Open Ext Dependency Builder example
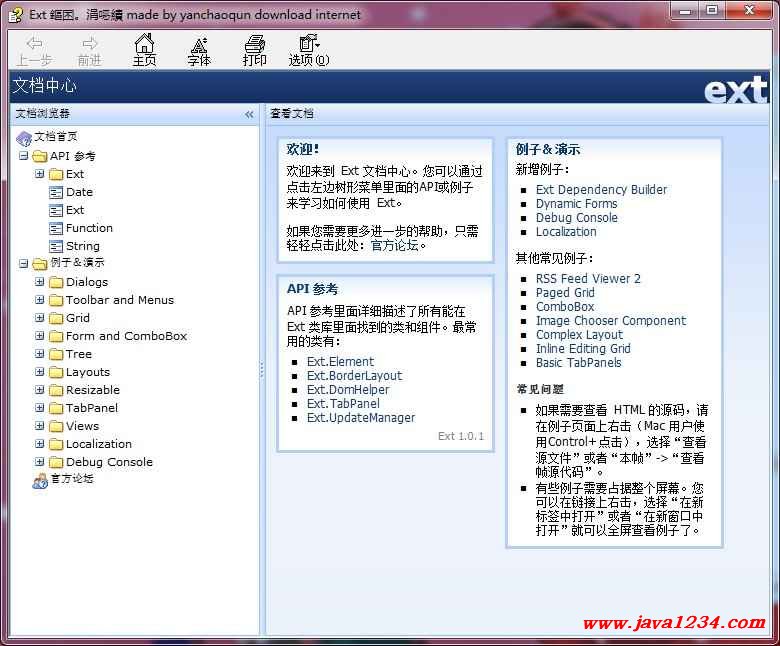 tap(601, 189)
